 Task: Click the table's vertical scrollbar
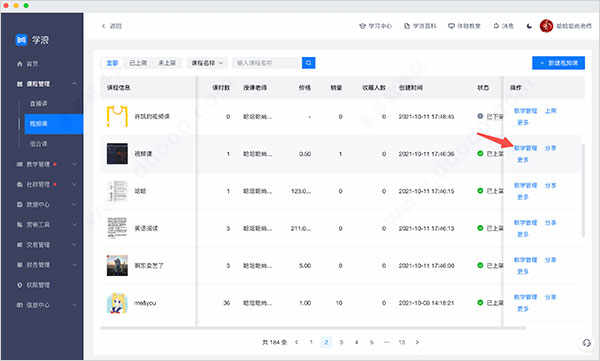(583, 191)
